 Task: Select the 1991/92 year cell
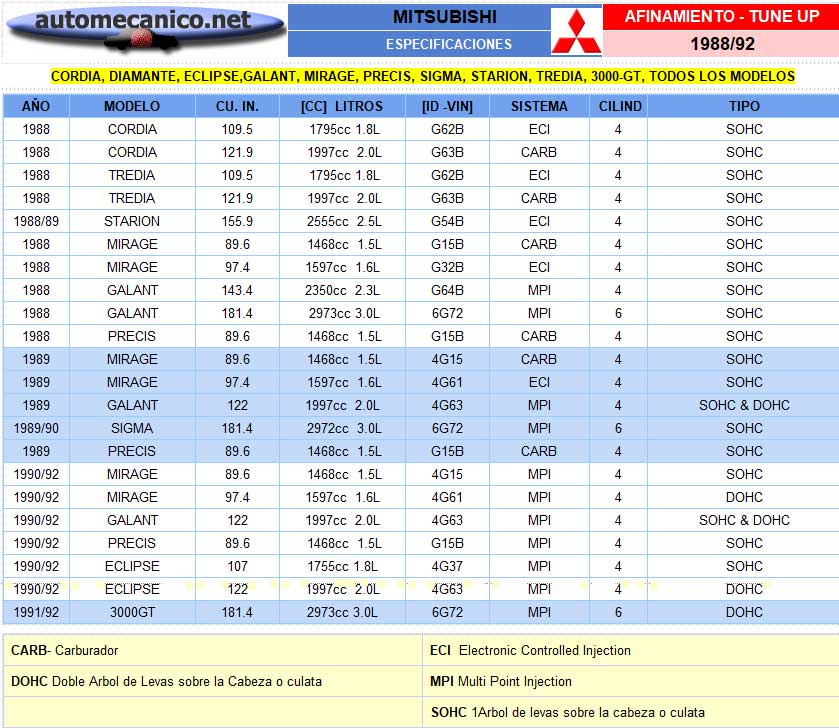point(36,612)
